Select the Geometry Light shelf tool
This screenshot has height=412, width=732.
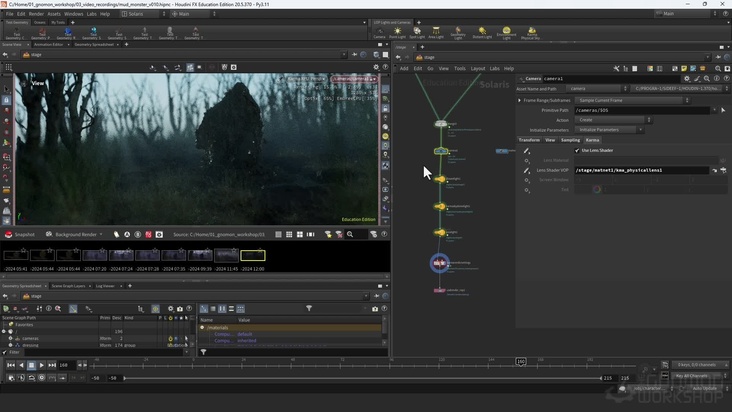tap(458, 32)
